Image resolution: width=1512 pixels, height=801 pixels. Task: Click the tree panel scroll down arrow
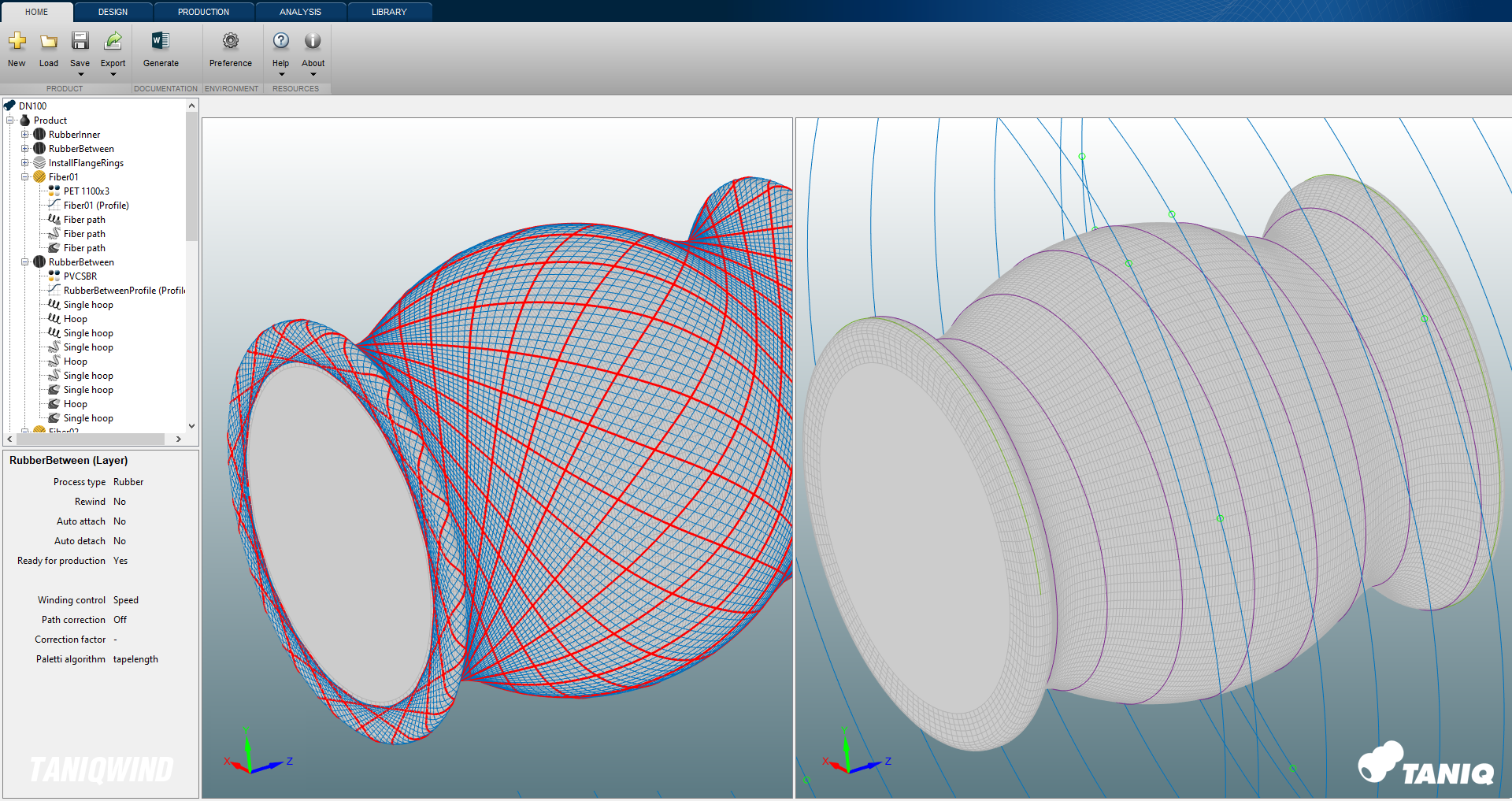pyautogui.click(x=191, y=426)
